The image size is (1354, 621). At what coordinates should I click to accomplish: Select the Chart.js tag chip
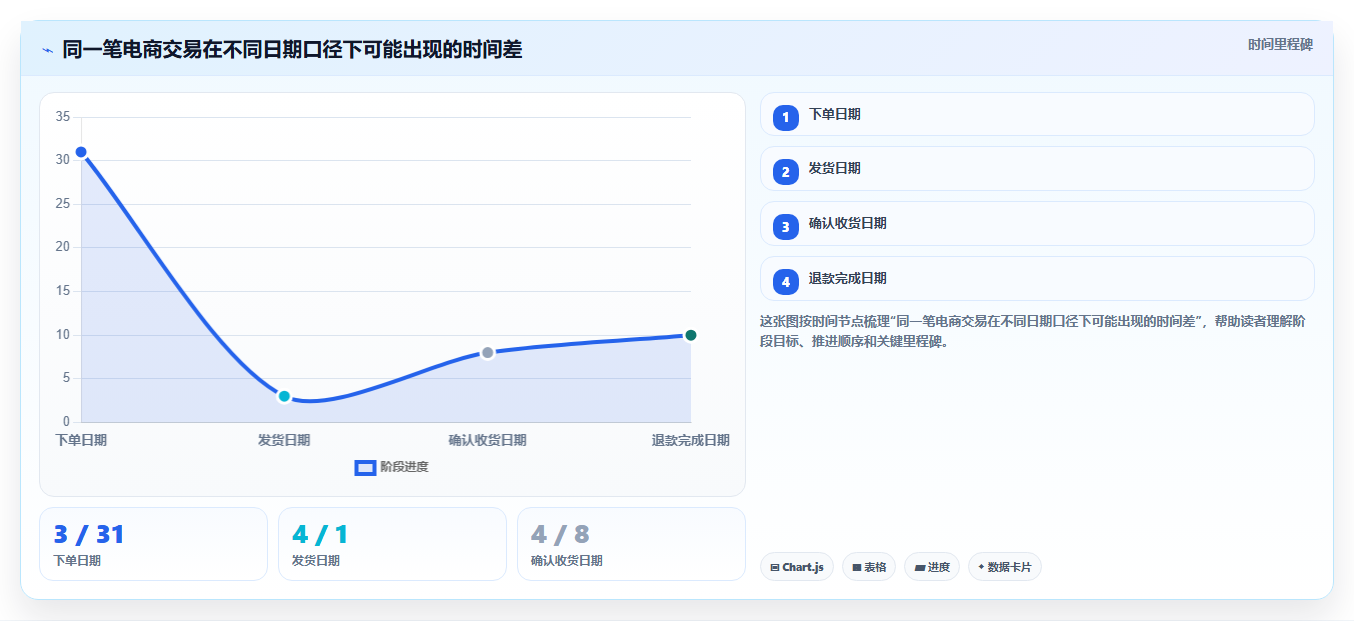click(797, 567)
